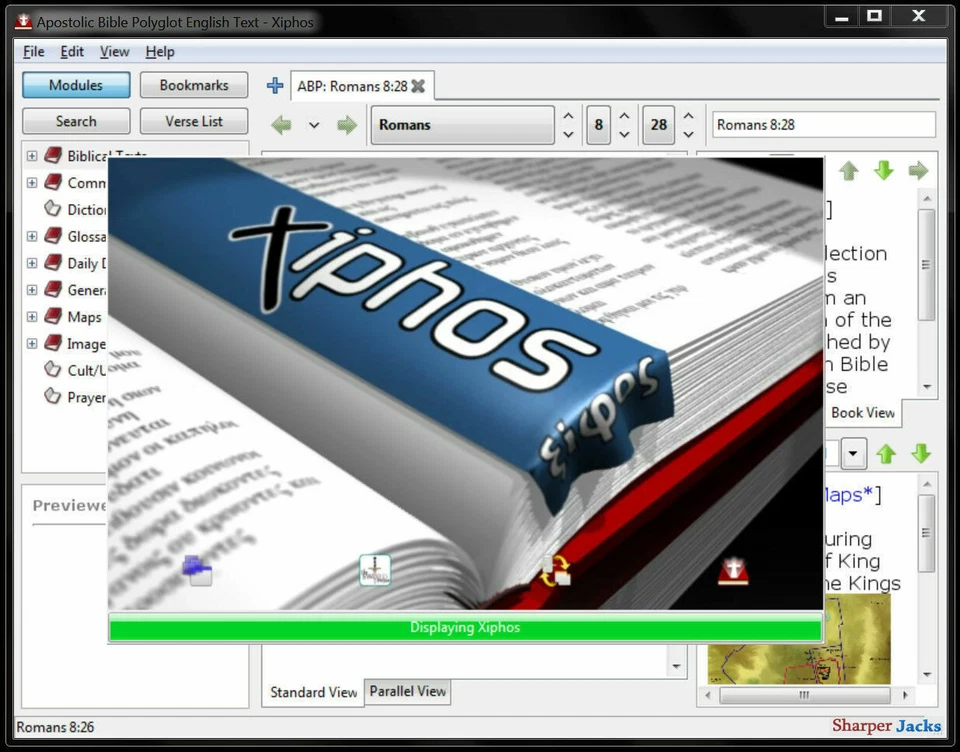Viewport: 960px width, 752px height.
Task: Open the View menu
Action: (114, 51)
